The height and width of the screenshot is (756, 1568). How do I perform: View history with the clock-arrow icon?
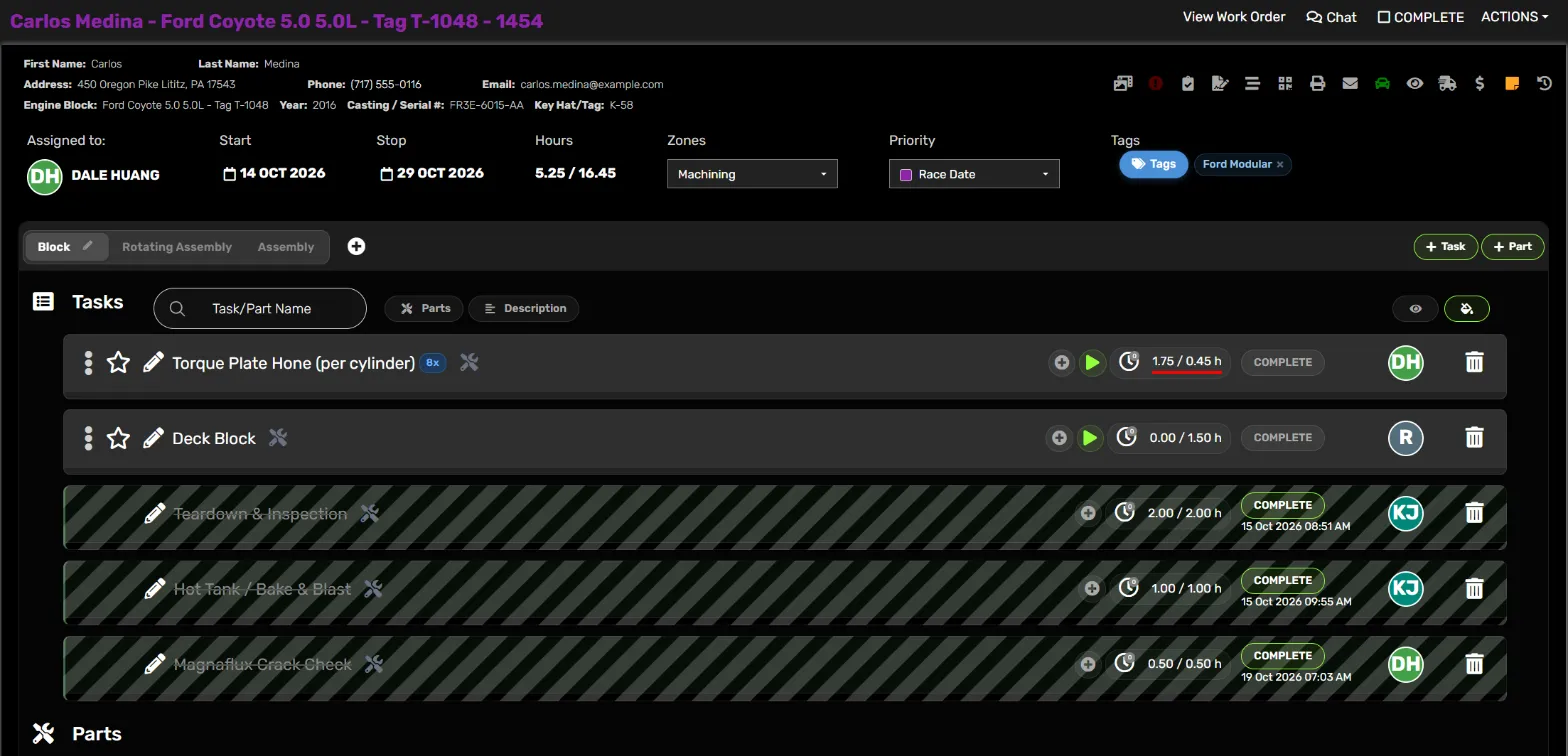1545,84
